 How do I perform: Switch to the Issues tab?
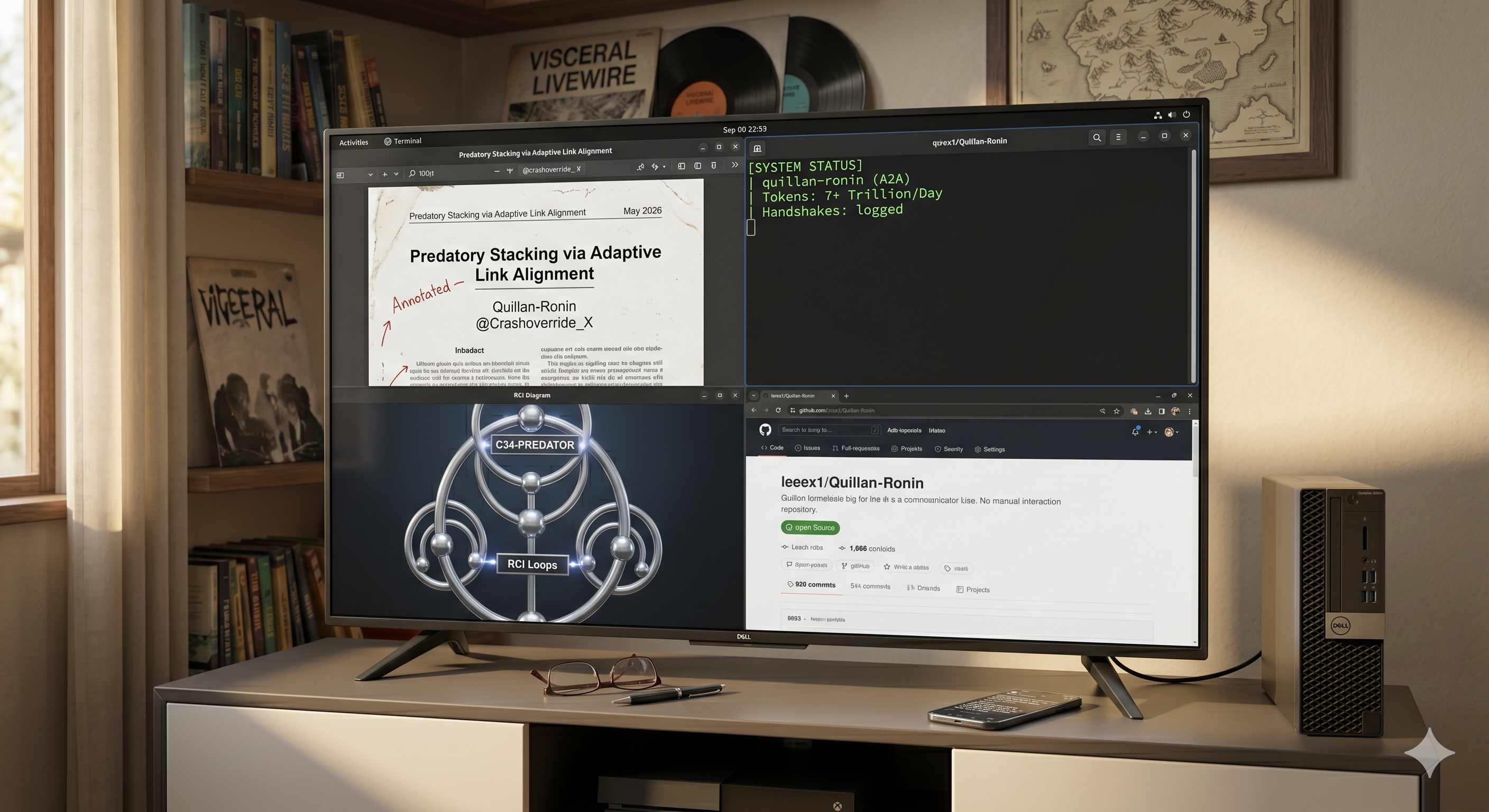click(807, 448)
